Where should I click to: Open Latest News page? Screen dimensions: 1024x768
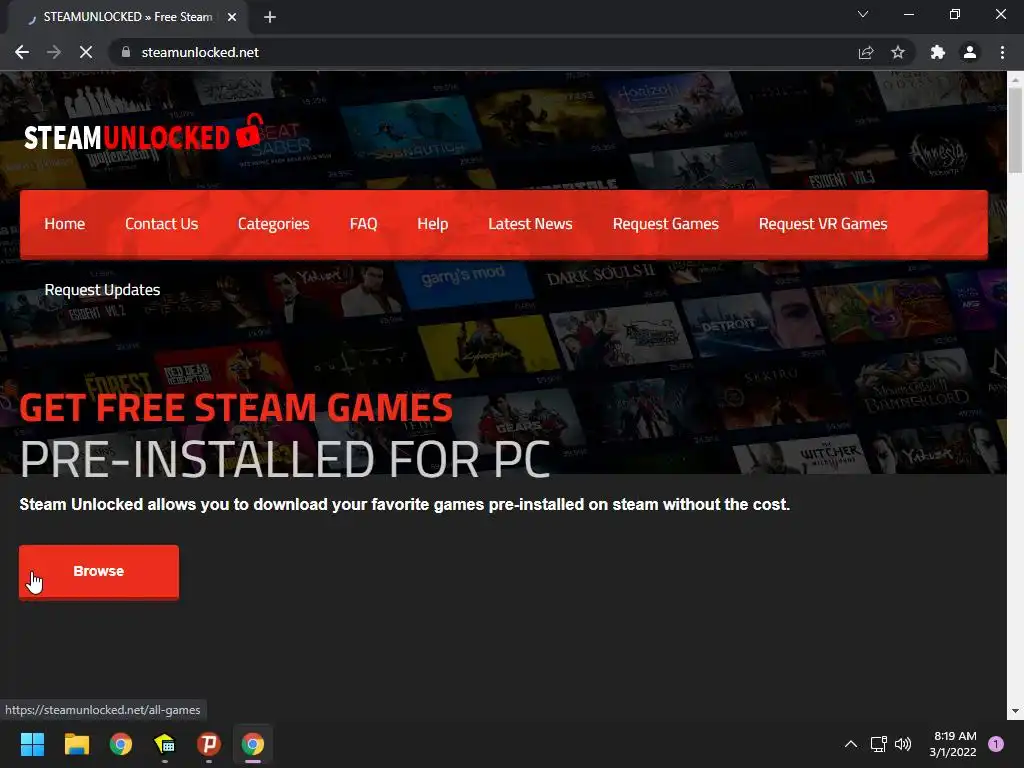pos(530,224)
